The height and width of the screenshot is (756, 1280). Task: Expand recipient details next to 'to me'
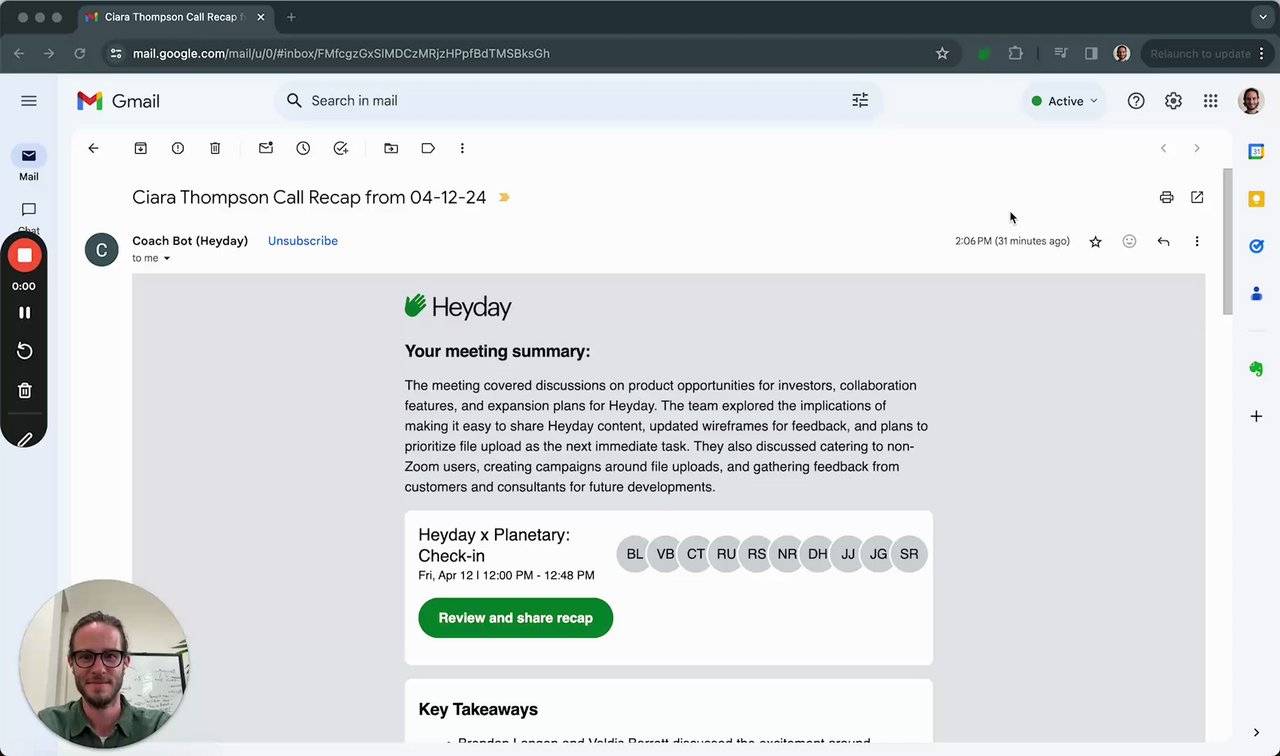click(167, 259)
